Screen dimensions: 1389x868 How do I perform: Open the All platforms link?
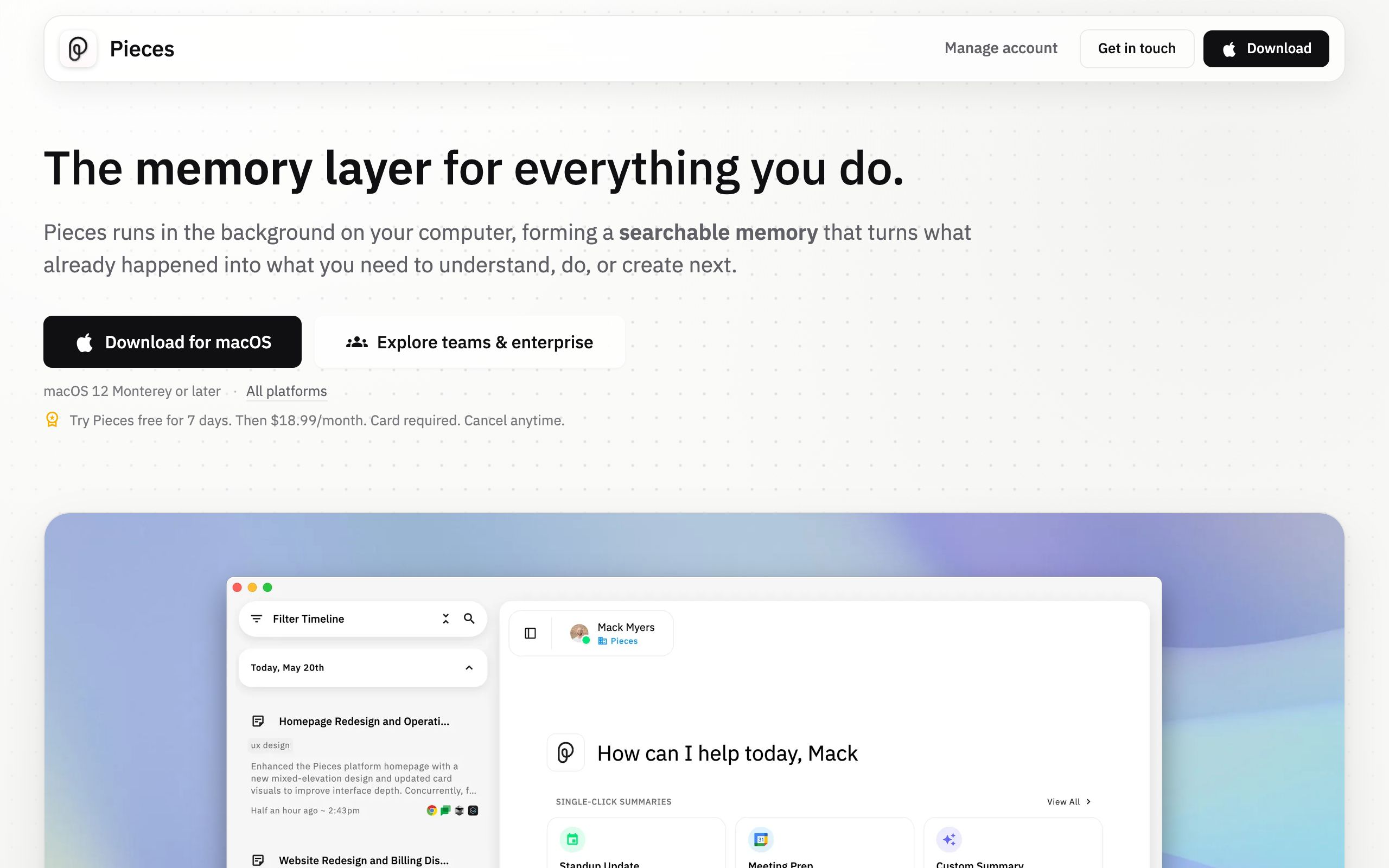tap(286, 391)
